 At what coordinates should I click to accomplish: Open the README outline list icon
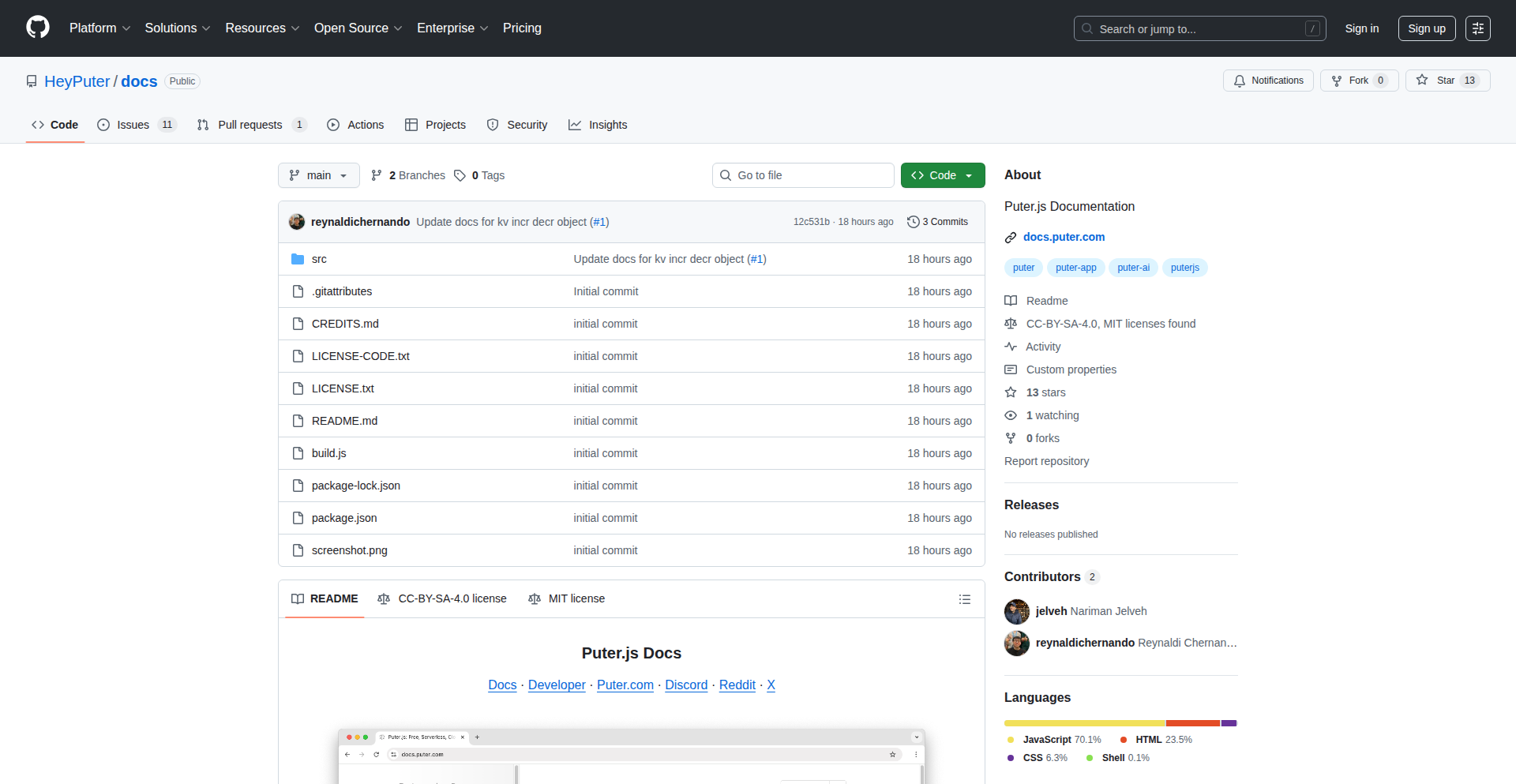coord(964,599)
